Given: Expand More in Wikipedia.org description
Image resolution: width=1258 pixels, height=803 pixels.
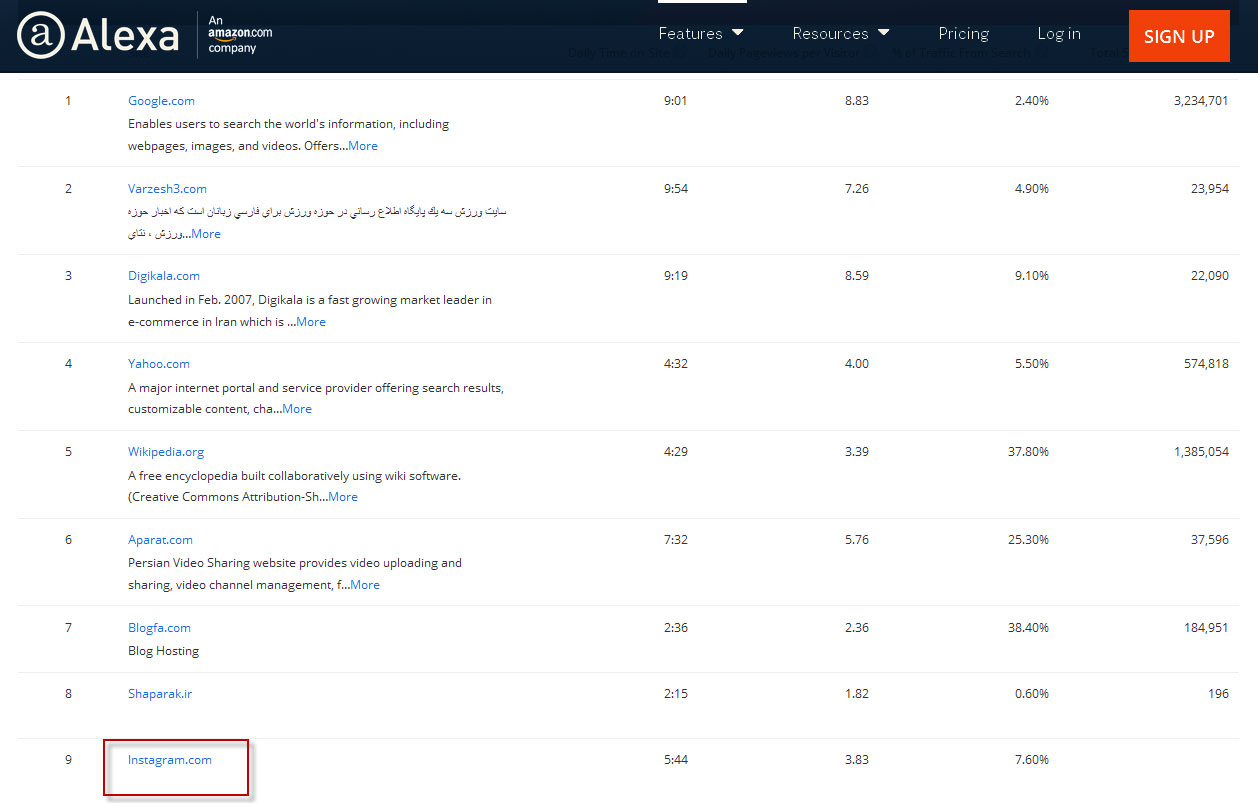Looking at the screenshot, I should [x=343, y=497].
